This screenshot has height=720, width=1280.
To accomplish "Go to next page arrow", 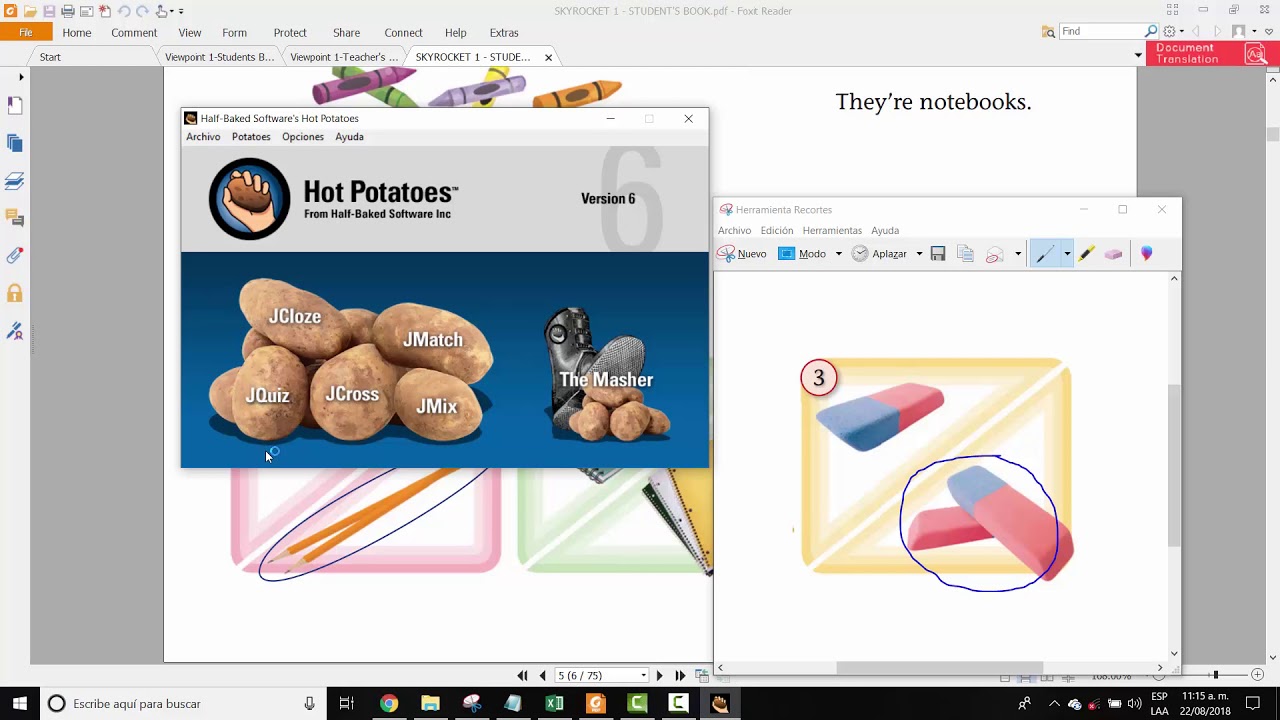I will [659, 676].
